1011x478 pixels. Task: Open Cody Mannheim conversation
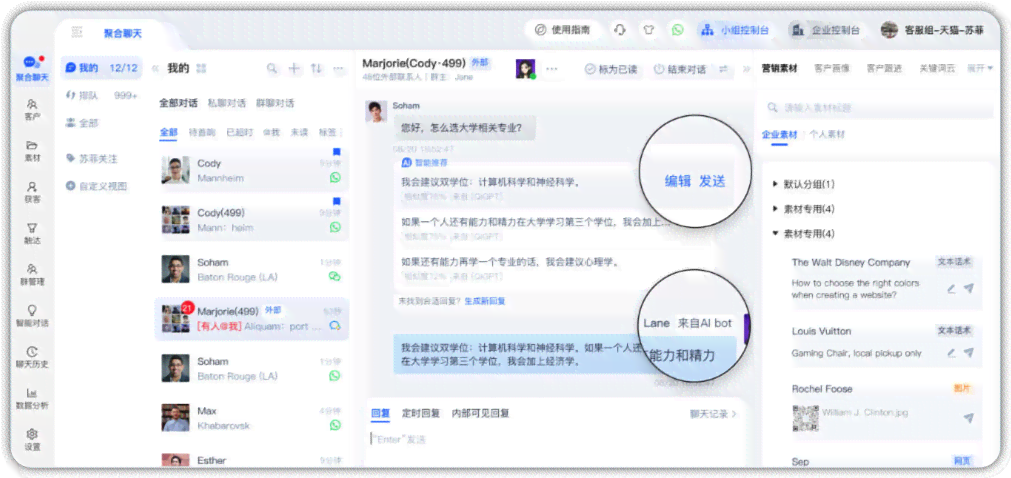click(251, 170)
